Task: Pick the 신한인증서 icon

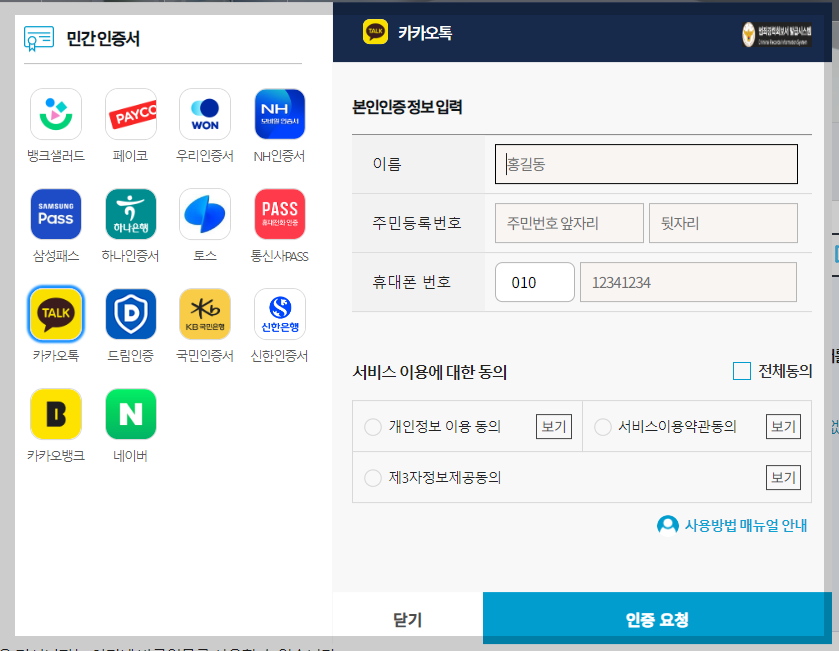Action: tap(280, 314)
